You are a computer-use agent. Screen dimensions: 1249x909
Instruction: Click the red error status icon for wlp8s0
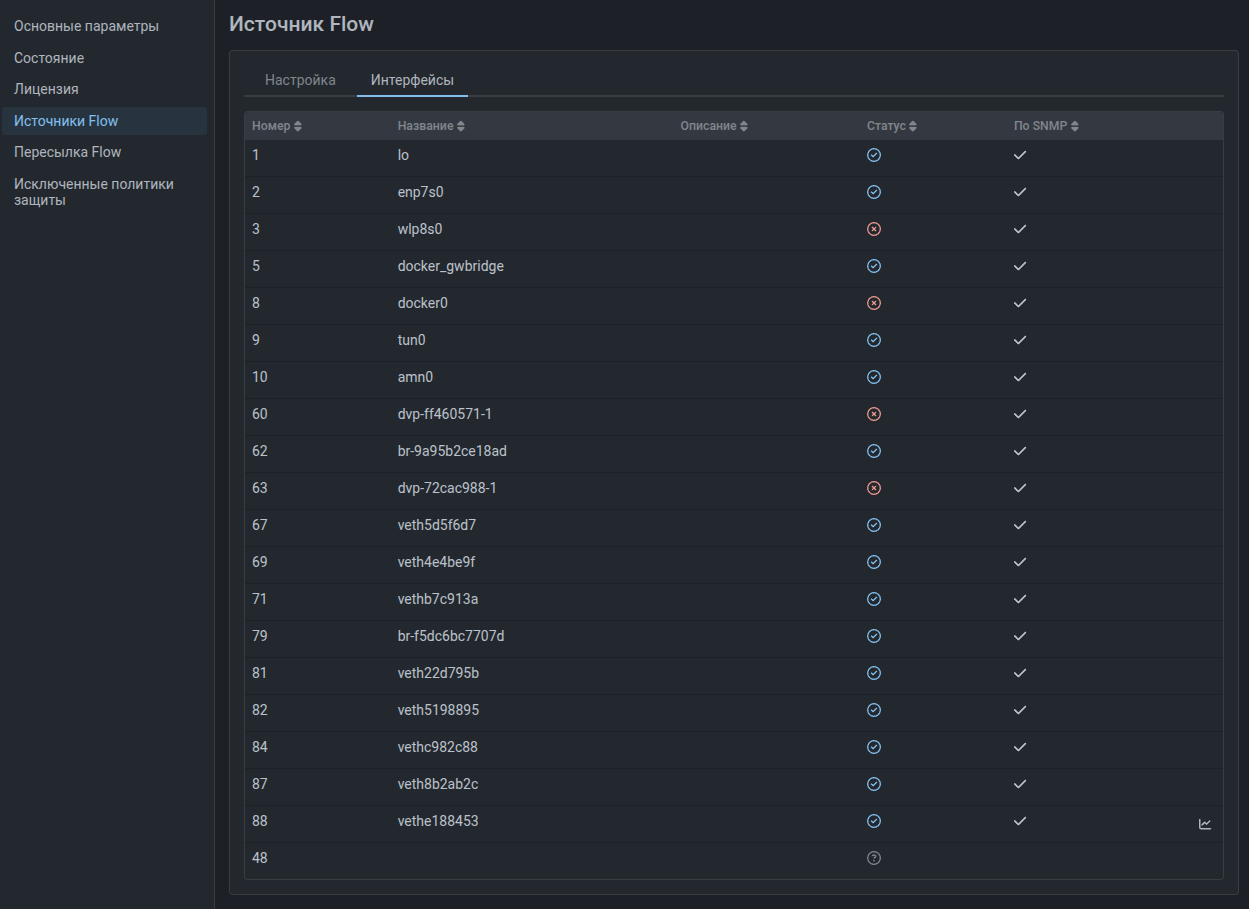click(874, 229)
